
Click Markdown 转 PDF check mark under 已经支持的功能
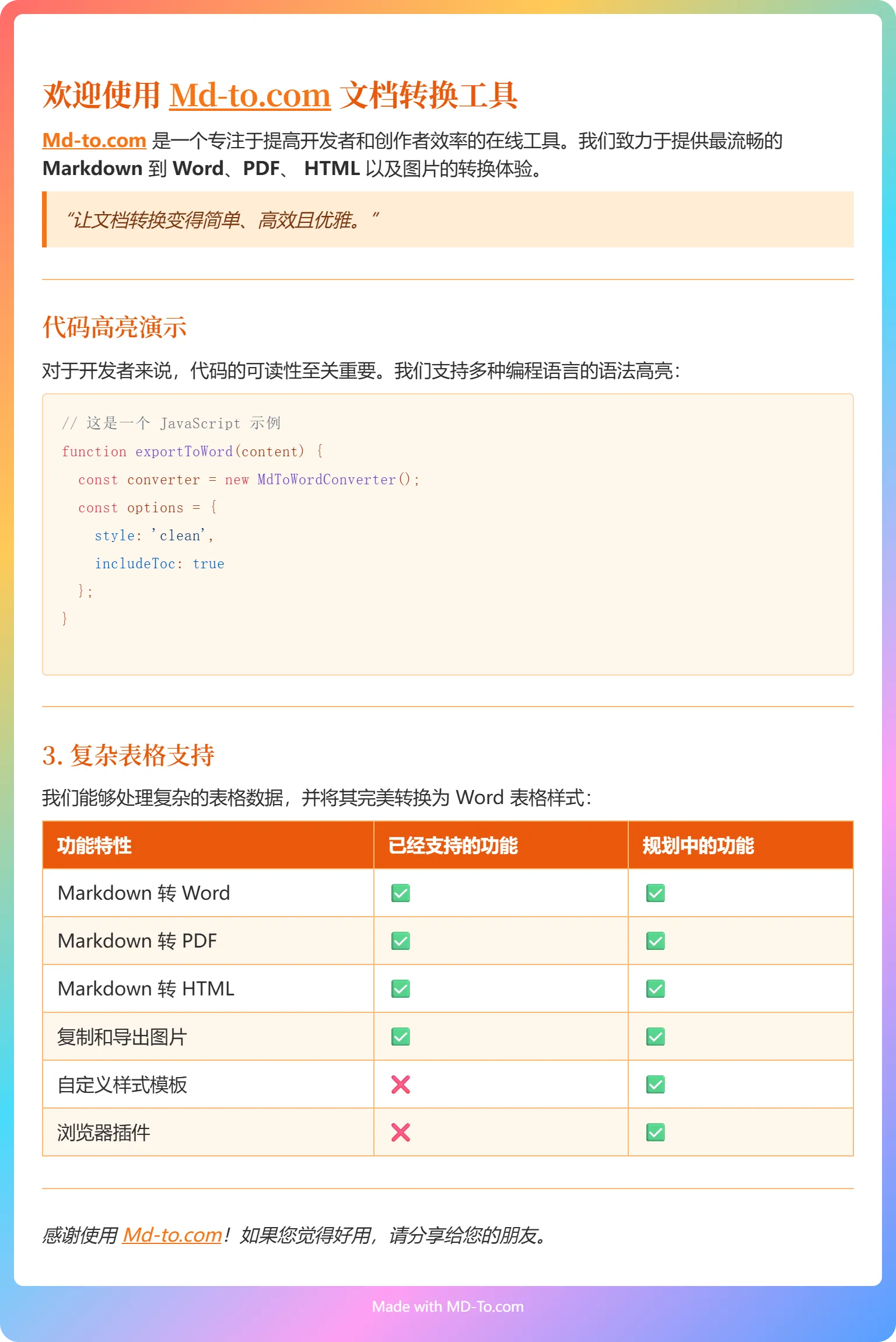pos(401,941)
